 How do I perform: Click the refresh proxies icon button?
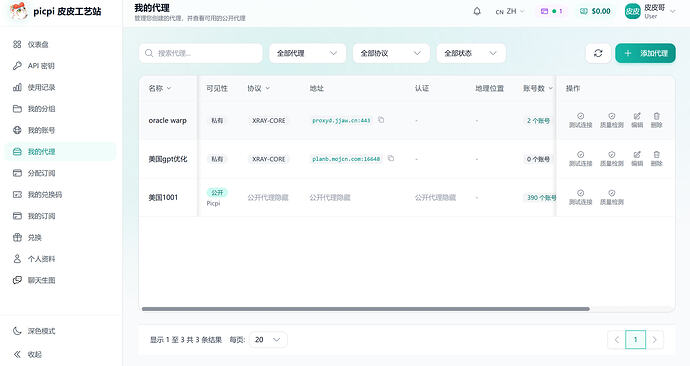pos(598,53)
